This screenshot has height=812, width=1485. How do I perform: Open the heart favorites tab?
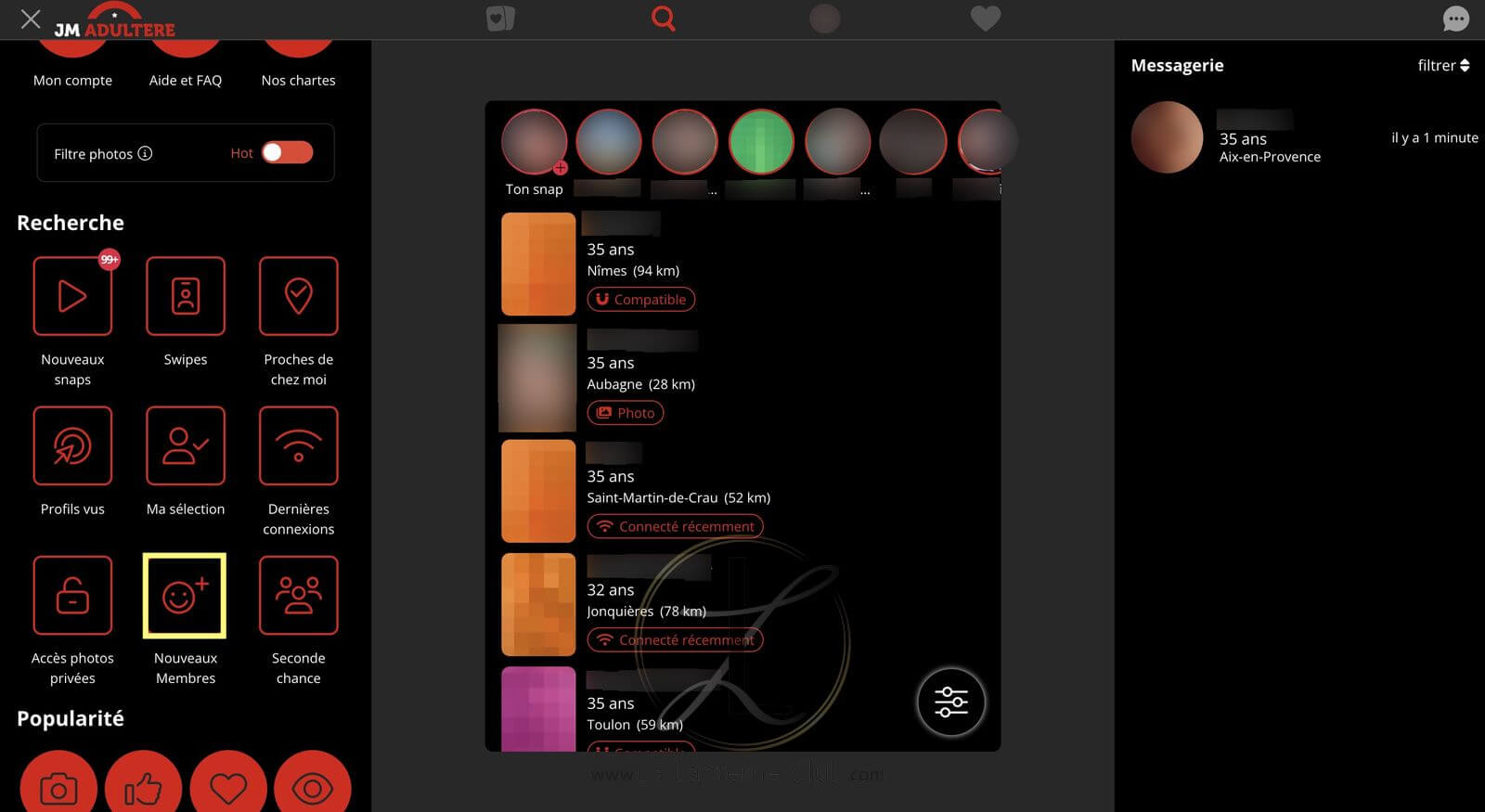(x=985, y=19)
